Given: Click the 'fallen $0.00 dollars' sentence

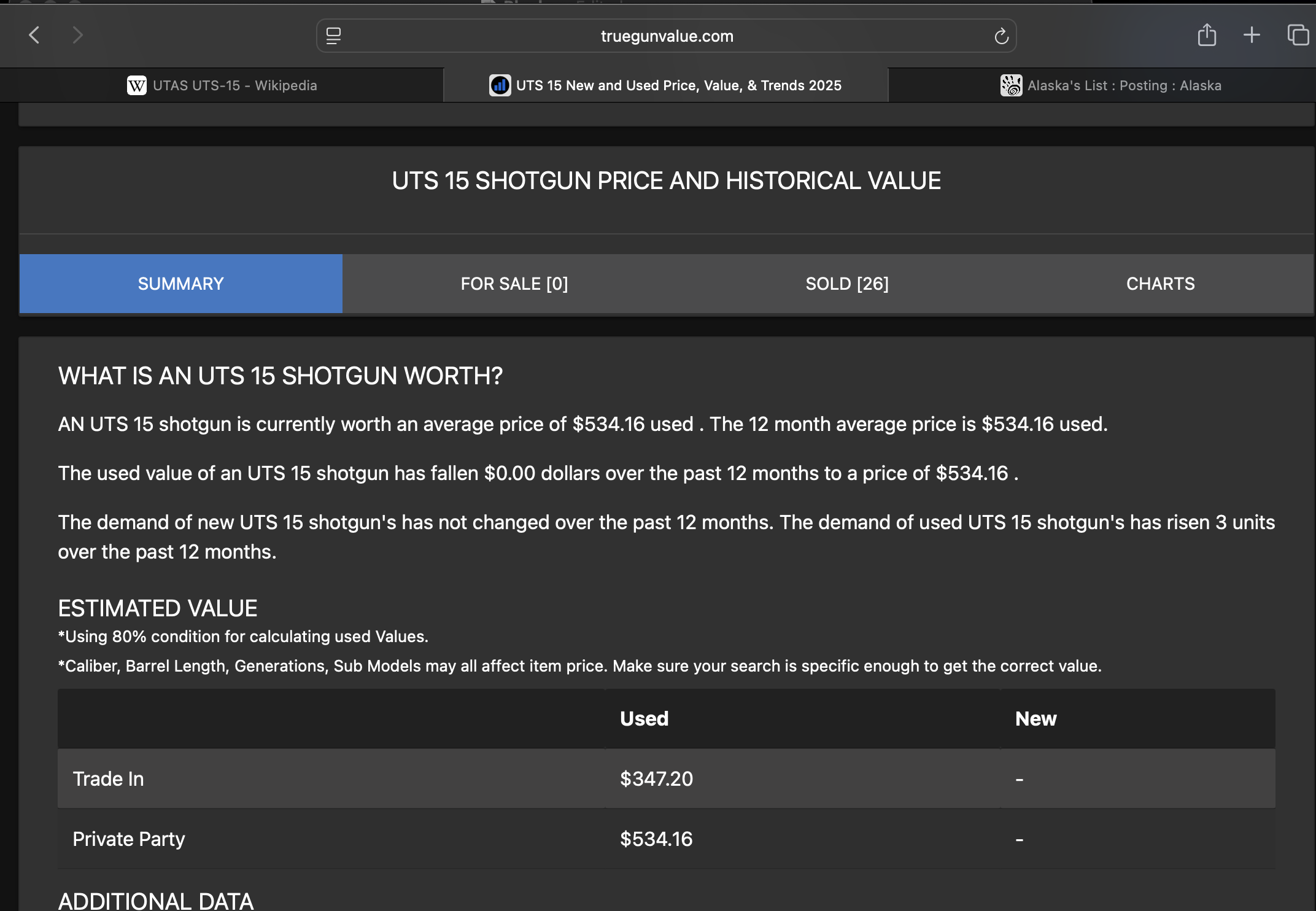Looking at the screenshot, I should (x=538, y=473).
